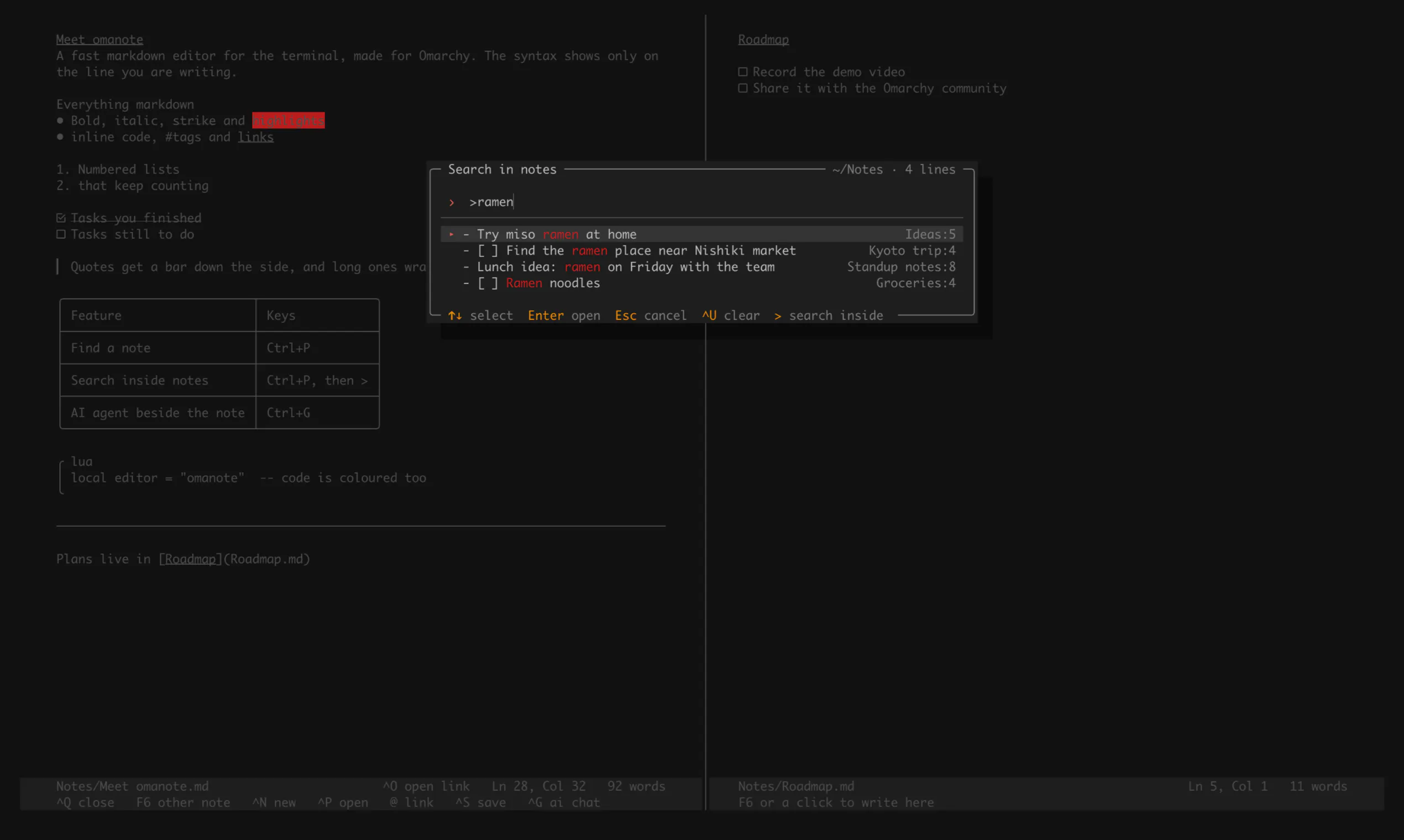
Task: Click the 'Ideas:5' source label
Action: (930, 234)
